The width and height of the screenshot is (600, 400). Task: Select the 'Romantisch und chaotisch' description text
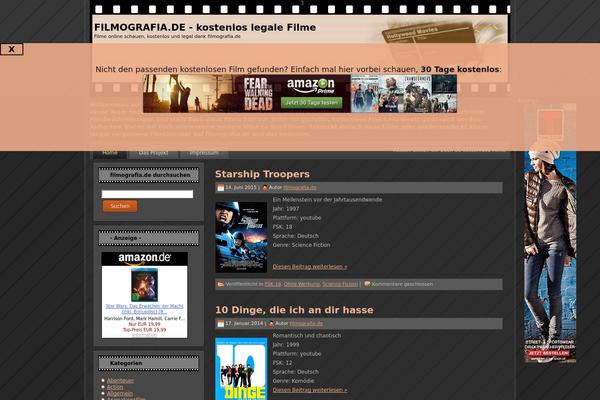[307, 335]
